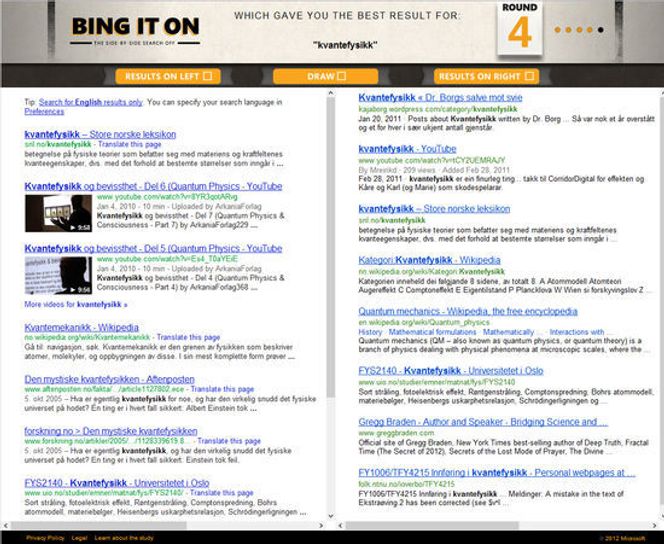Open Kategori:Kvantefysikk – Wikipedia result
664x544 pixels.
pos(429,260)
